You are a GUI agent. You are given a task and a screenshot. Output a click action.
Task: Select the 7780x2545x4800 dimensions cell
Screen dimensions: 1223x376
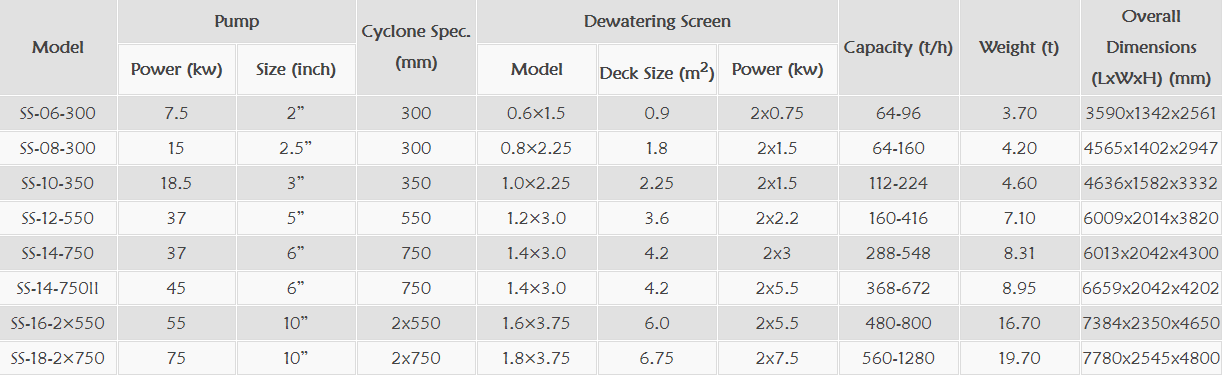1152,358
